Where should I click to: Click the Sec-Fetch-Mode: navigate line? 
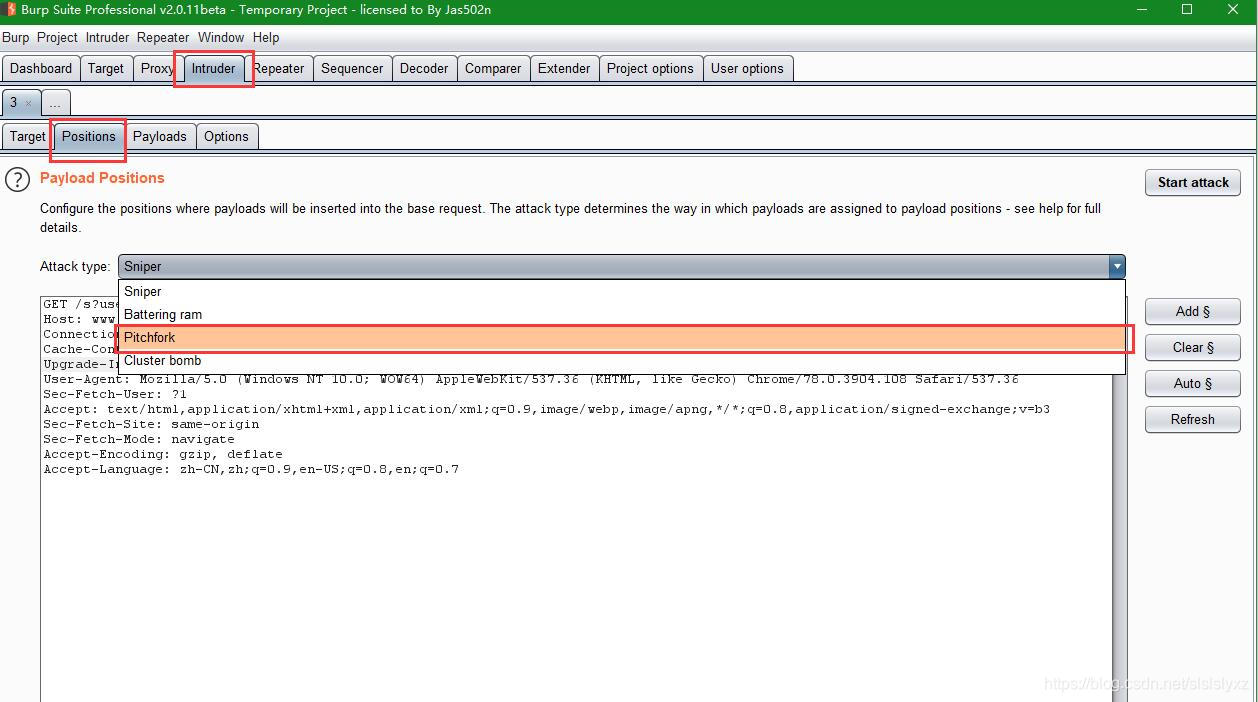pyautogui.click(x=139, y=439)
